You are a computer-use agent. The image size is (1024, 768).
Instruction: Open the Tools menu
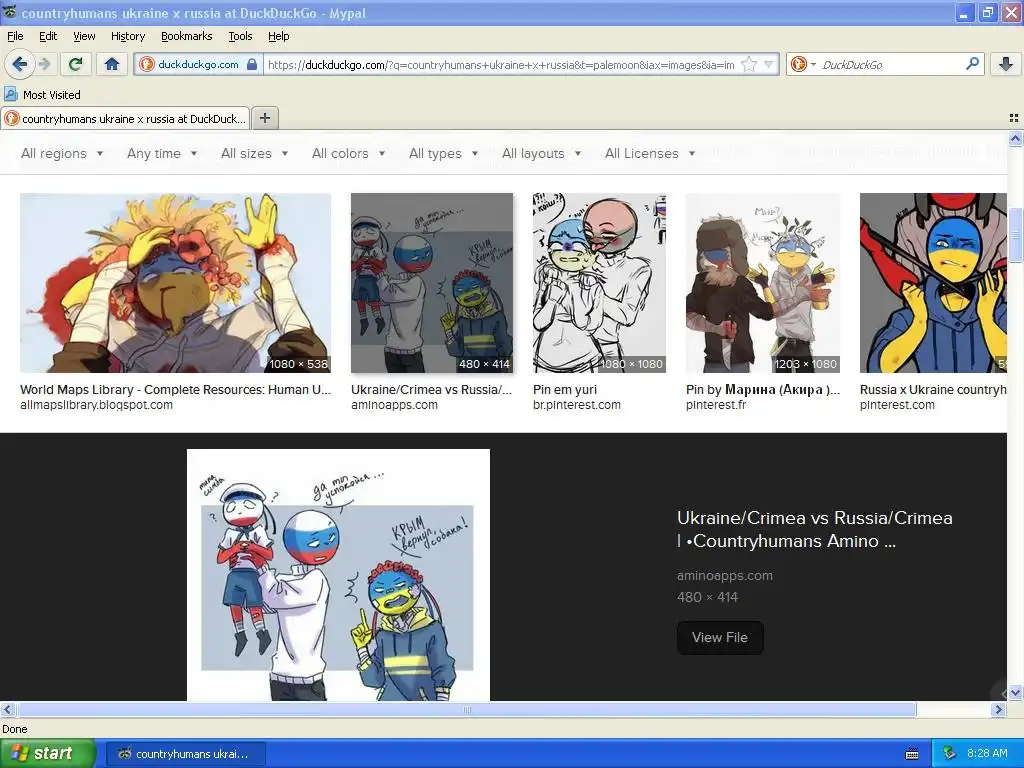point(240,36)
